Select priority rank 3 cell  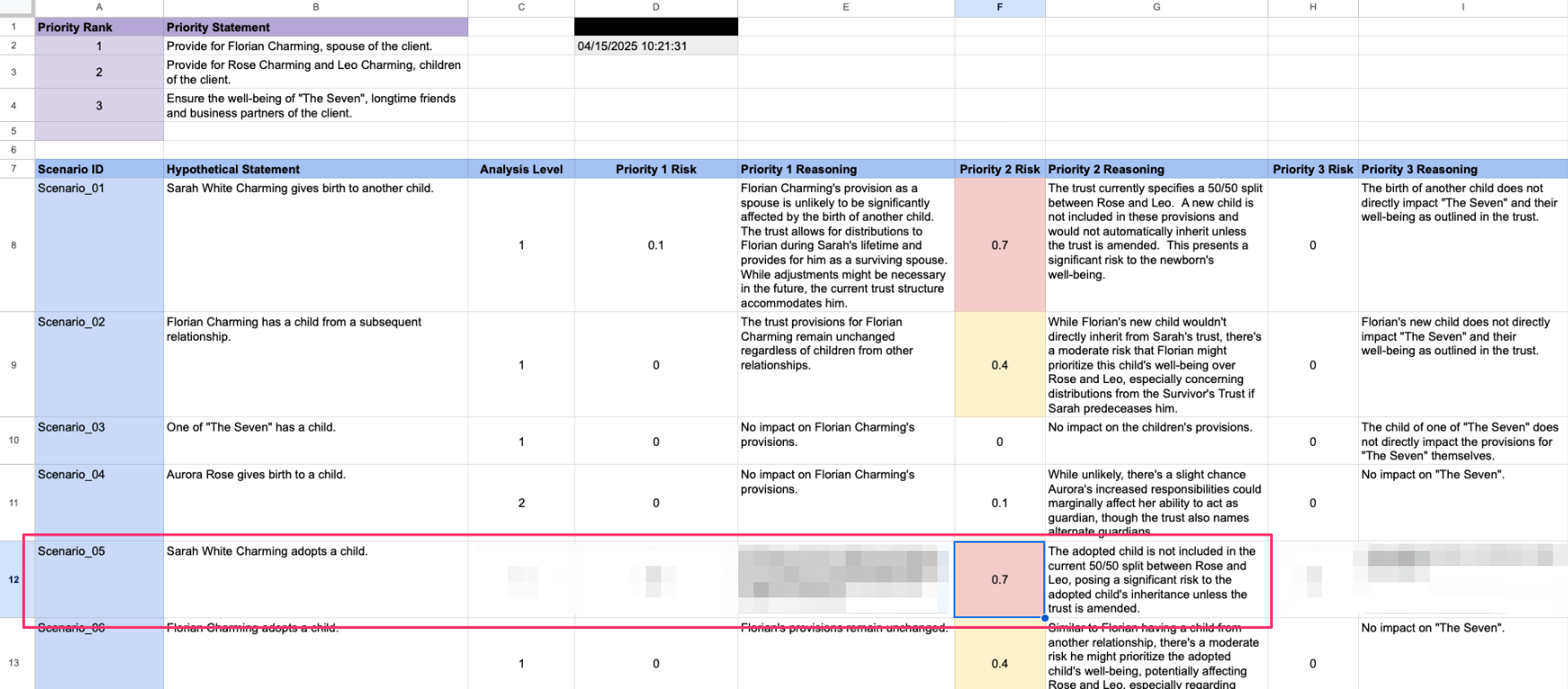pyautogui.click(x=99, y=105)
